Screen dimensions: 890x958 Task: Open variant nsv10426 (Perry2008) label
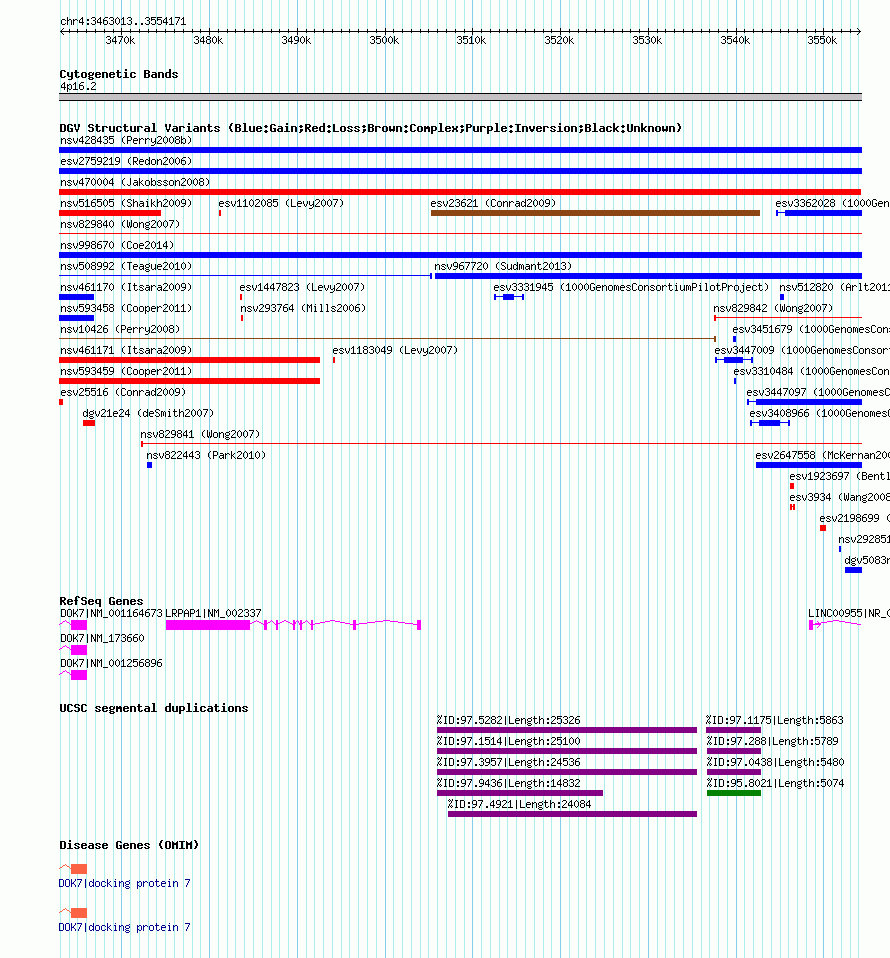pyautogui.click(x=120, y=329)
